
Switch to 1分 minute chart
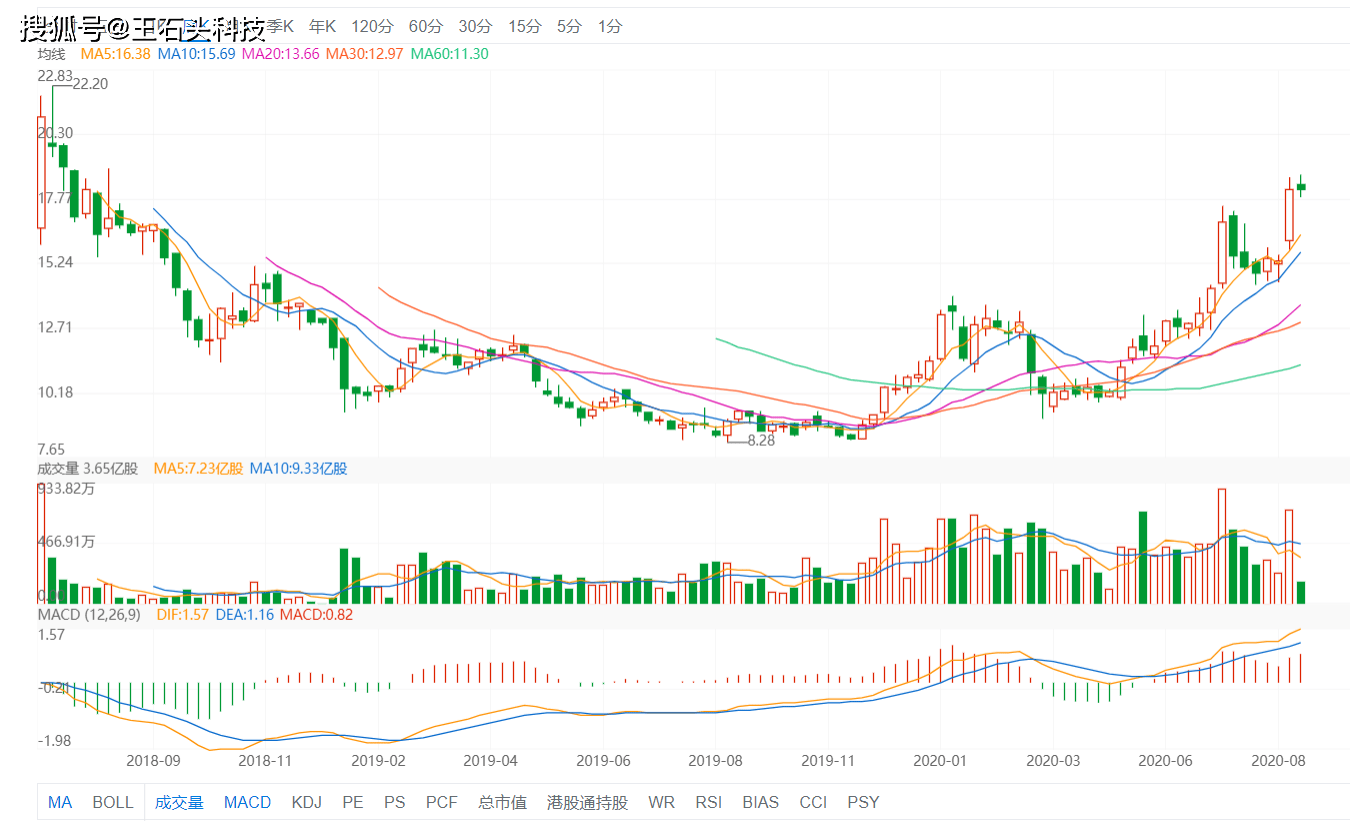pyautogui.click(x=609, y=26)
